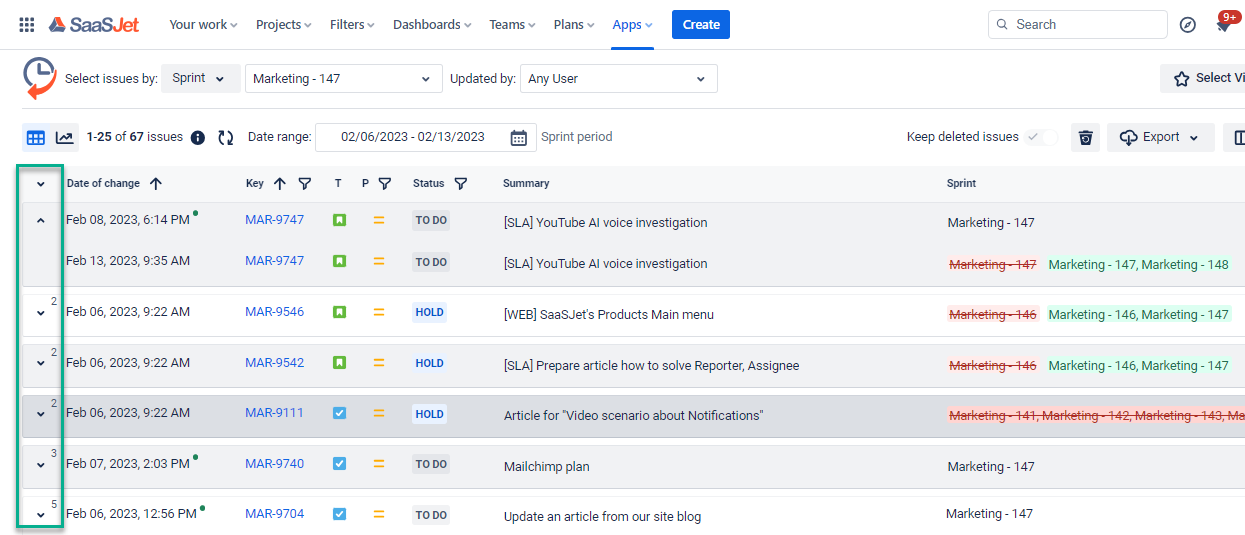This screenshot has height=535, width=1245.
Task: Toggle the Keep deleted issues switch
Action: (1040, 137)
